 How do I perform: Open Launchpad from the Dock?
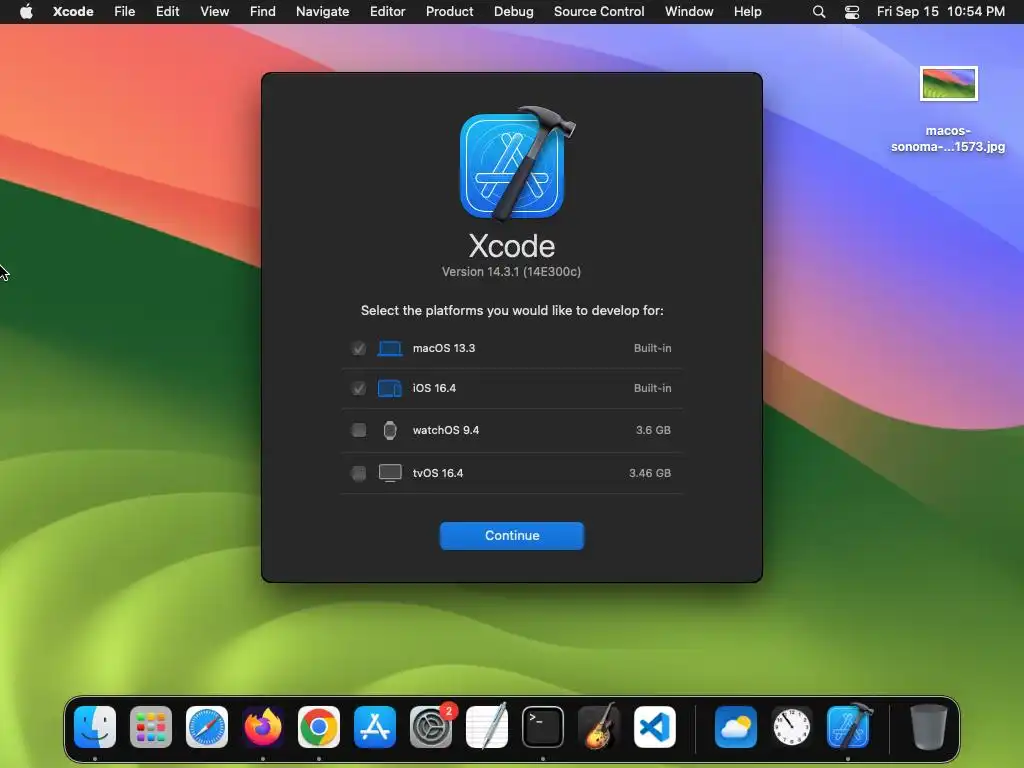pos(151,727)
